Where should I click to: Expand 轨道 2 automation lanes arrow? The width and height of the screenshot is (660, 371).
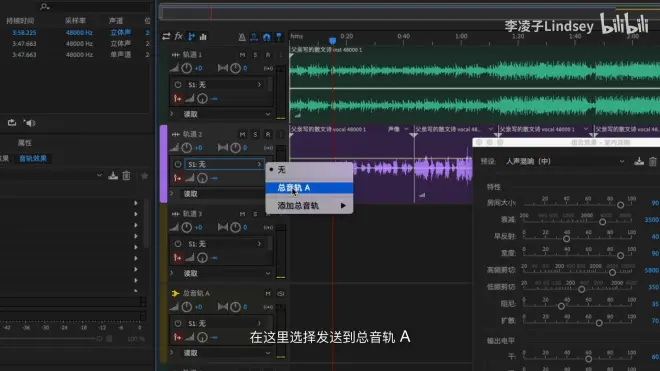[172, 194]
